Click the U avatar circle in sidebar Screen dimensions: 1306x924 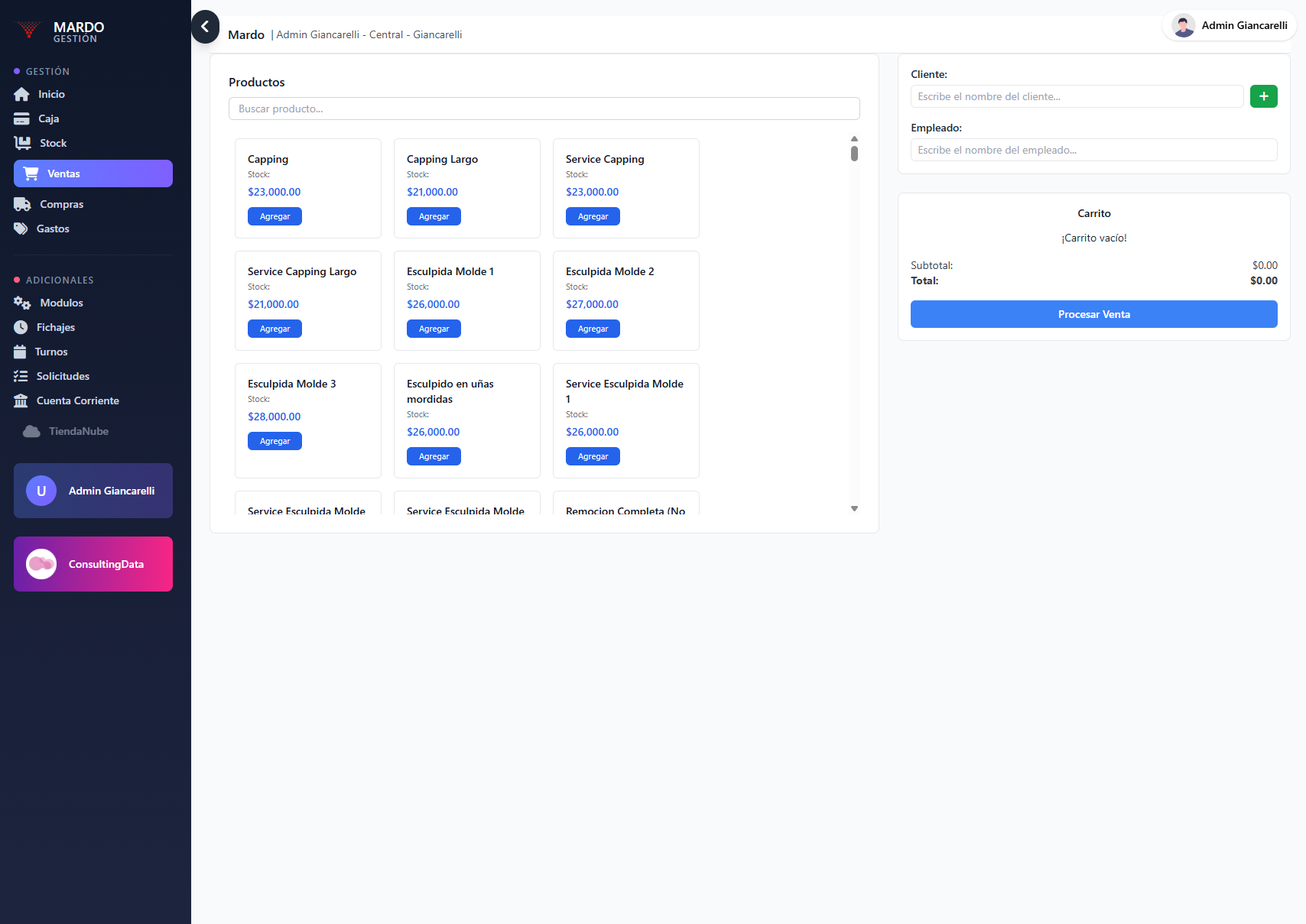(41, 491)
